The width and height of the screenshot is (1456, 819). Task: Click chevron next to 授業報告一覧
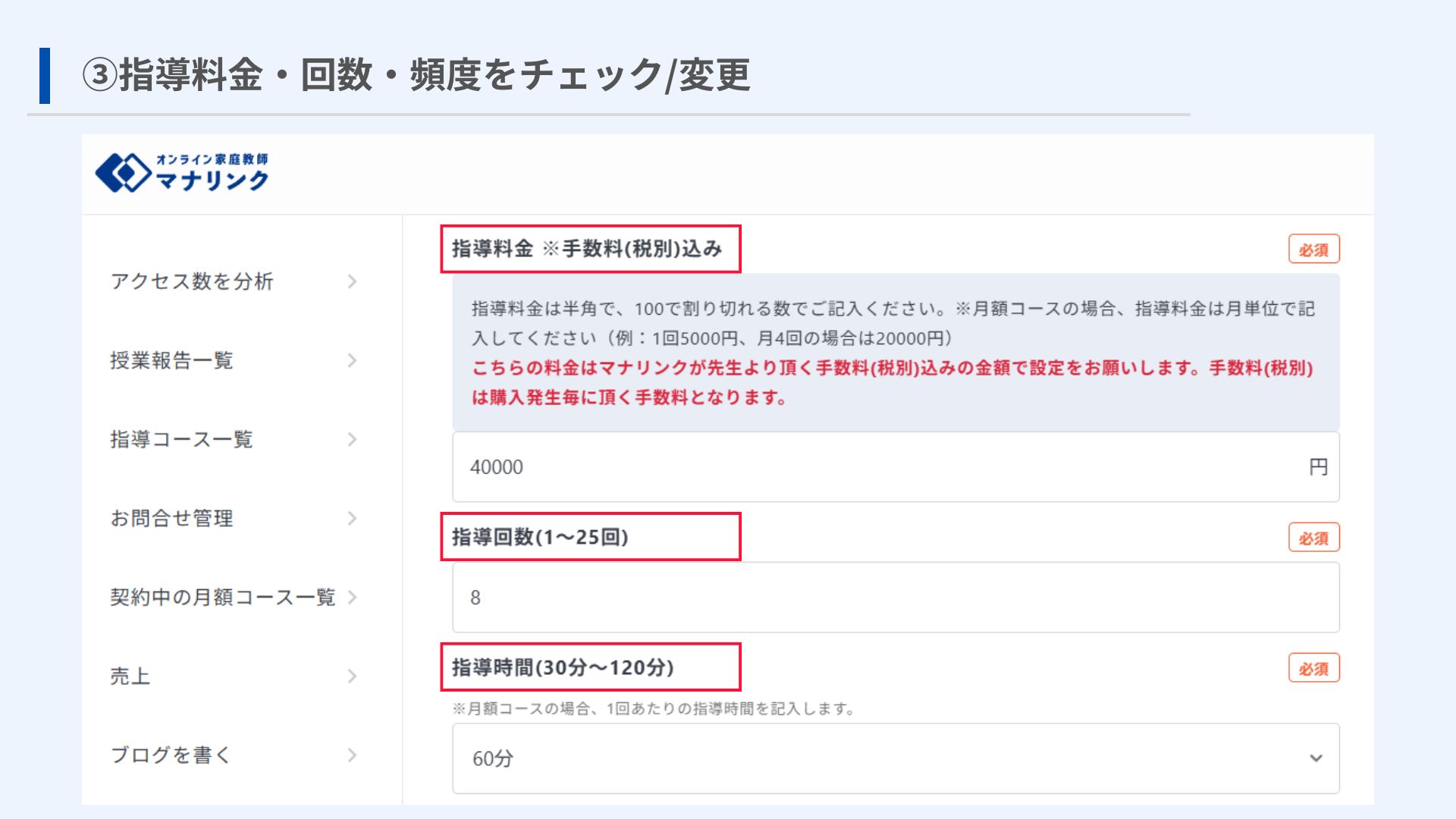(x=352, y=360)
